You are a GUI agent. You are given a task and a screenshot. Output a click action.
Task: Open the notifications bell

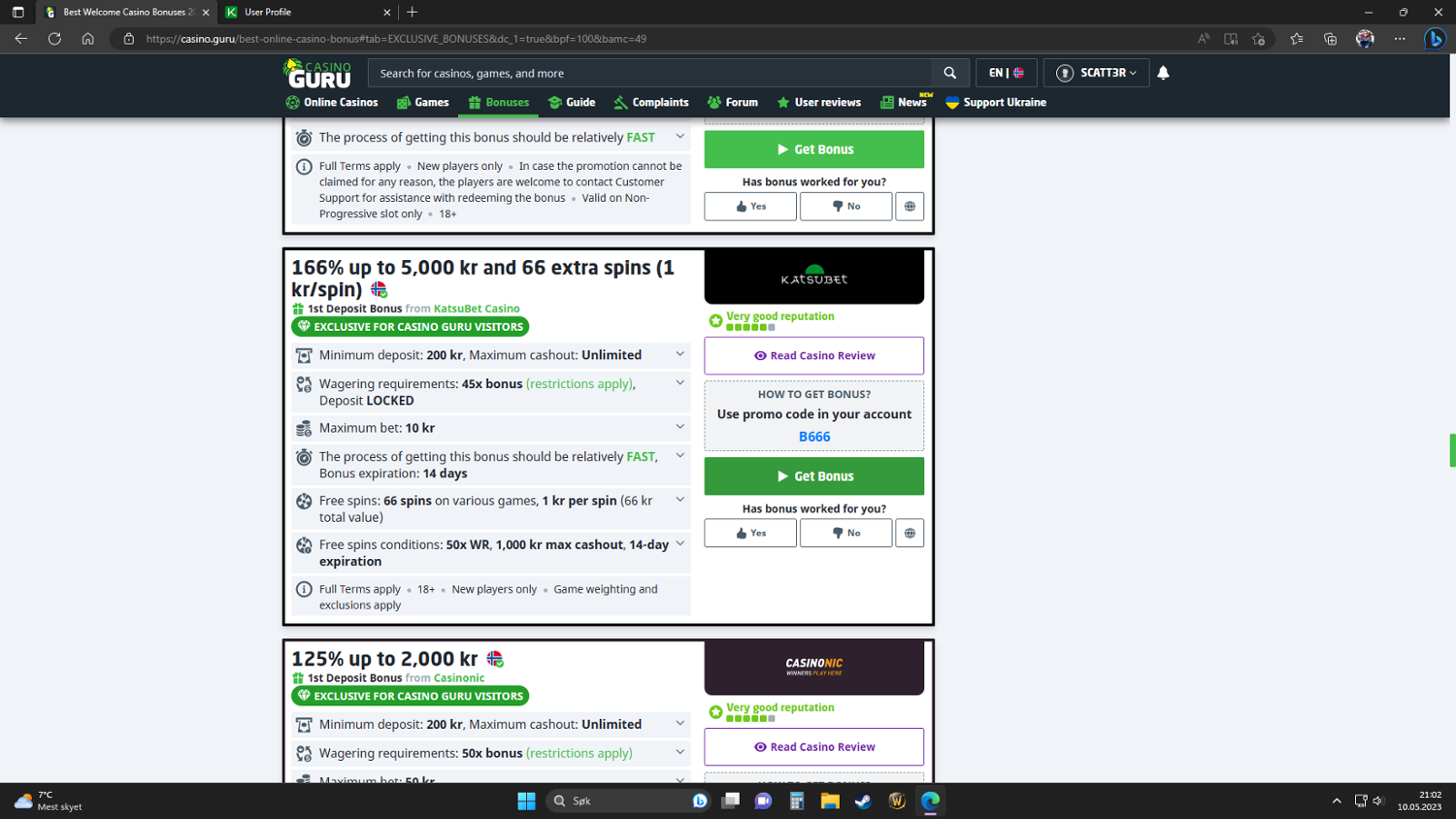coord(1162,73)
